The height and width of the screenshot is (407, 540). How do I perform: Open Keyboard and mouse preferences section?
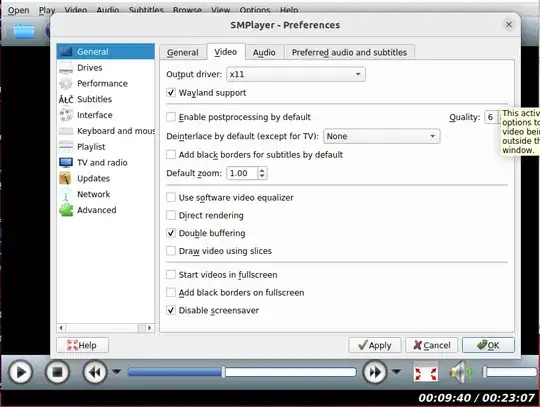click(105, 131)
